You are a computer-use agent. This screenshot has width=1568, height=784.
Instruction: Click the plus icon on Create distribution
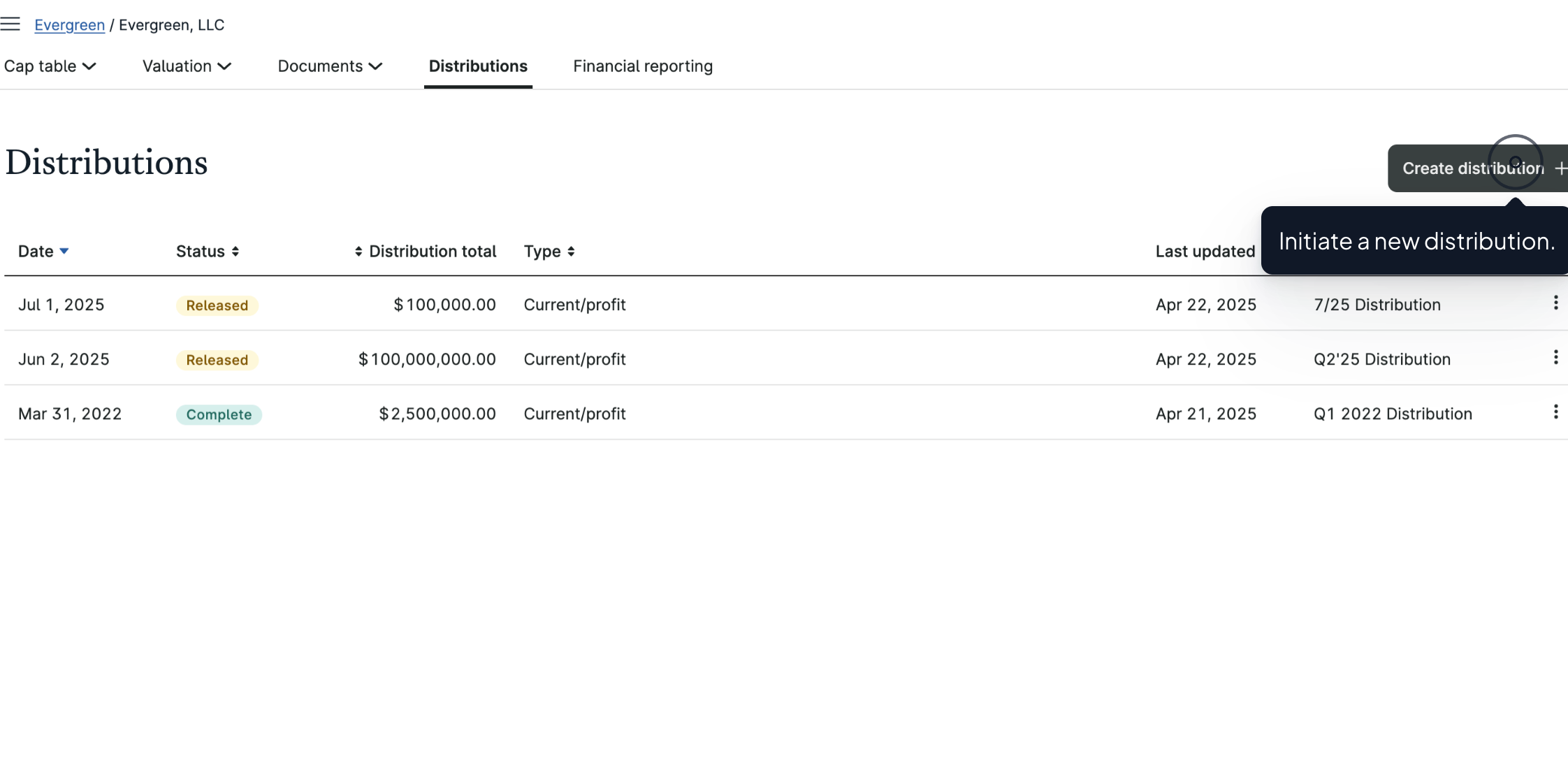point(1561,168)
